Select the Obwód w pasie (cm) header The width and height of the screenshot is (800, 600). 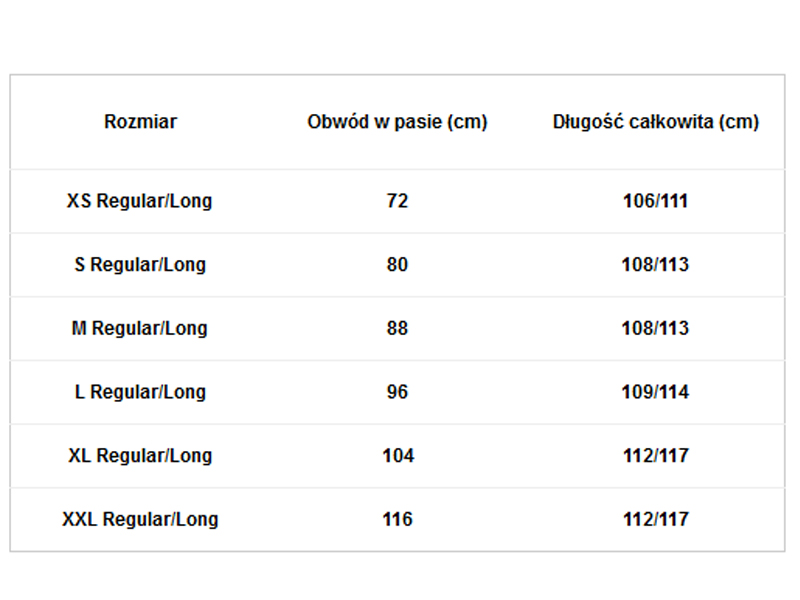(x=397, y=122)
